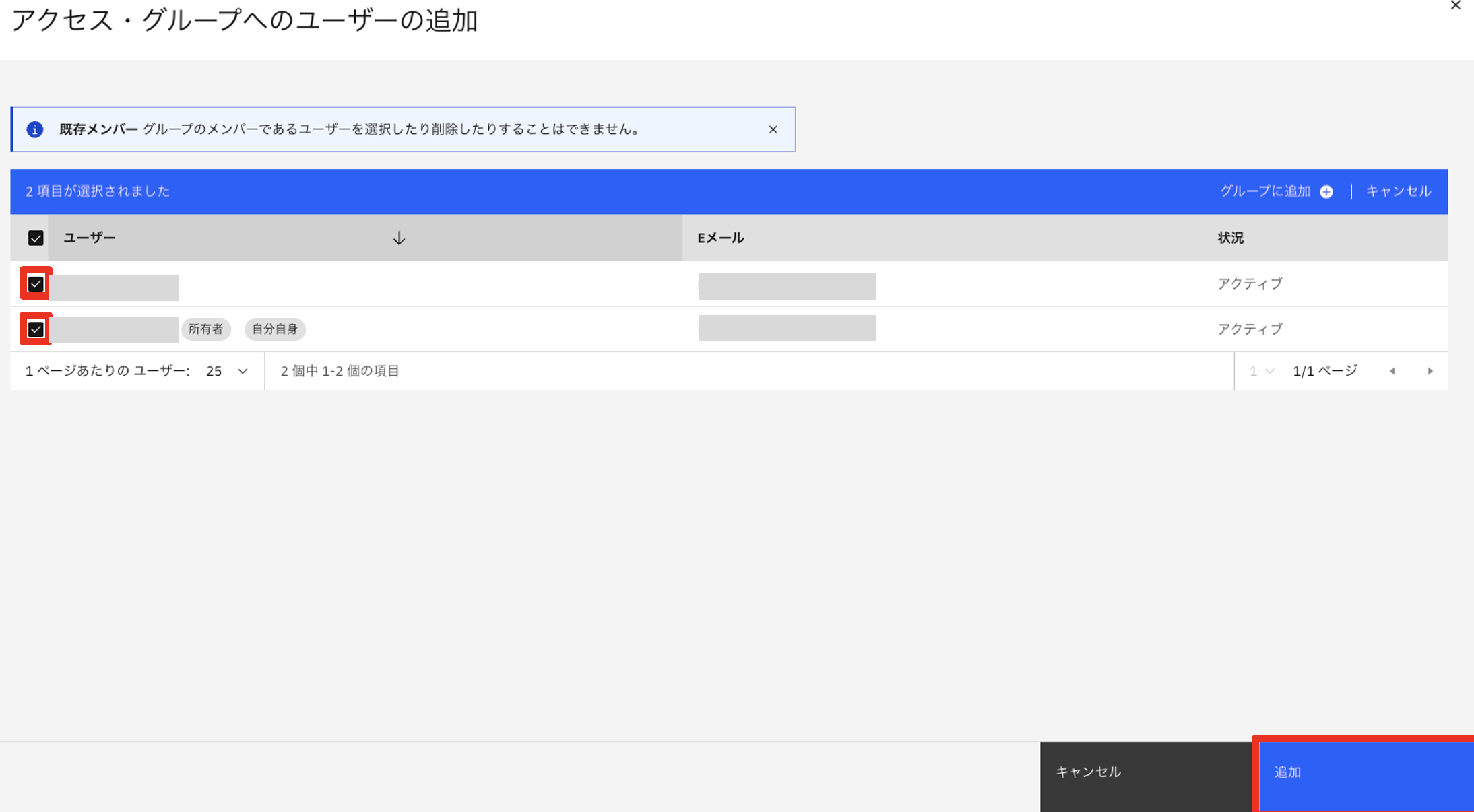Screen dimensions: 1474x812
Task: Dismiss the 既存メンバー info notification
Action: tap(773, 129)
